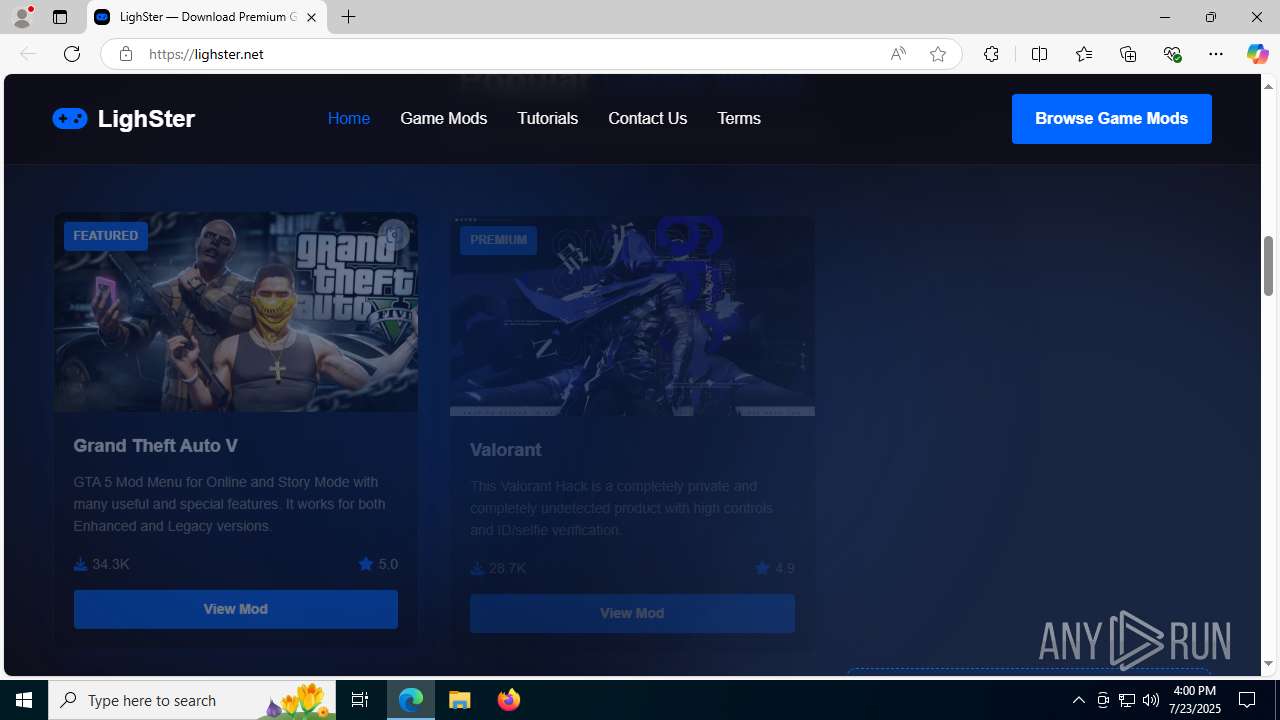Viewport: 1280px width, 720px height.
Task: Click the LighSter brand name text
Action: [146, 119]
